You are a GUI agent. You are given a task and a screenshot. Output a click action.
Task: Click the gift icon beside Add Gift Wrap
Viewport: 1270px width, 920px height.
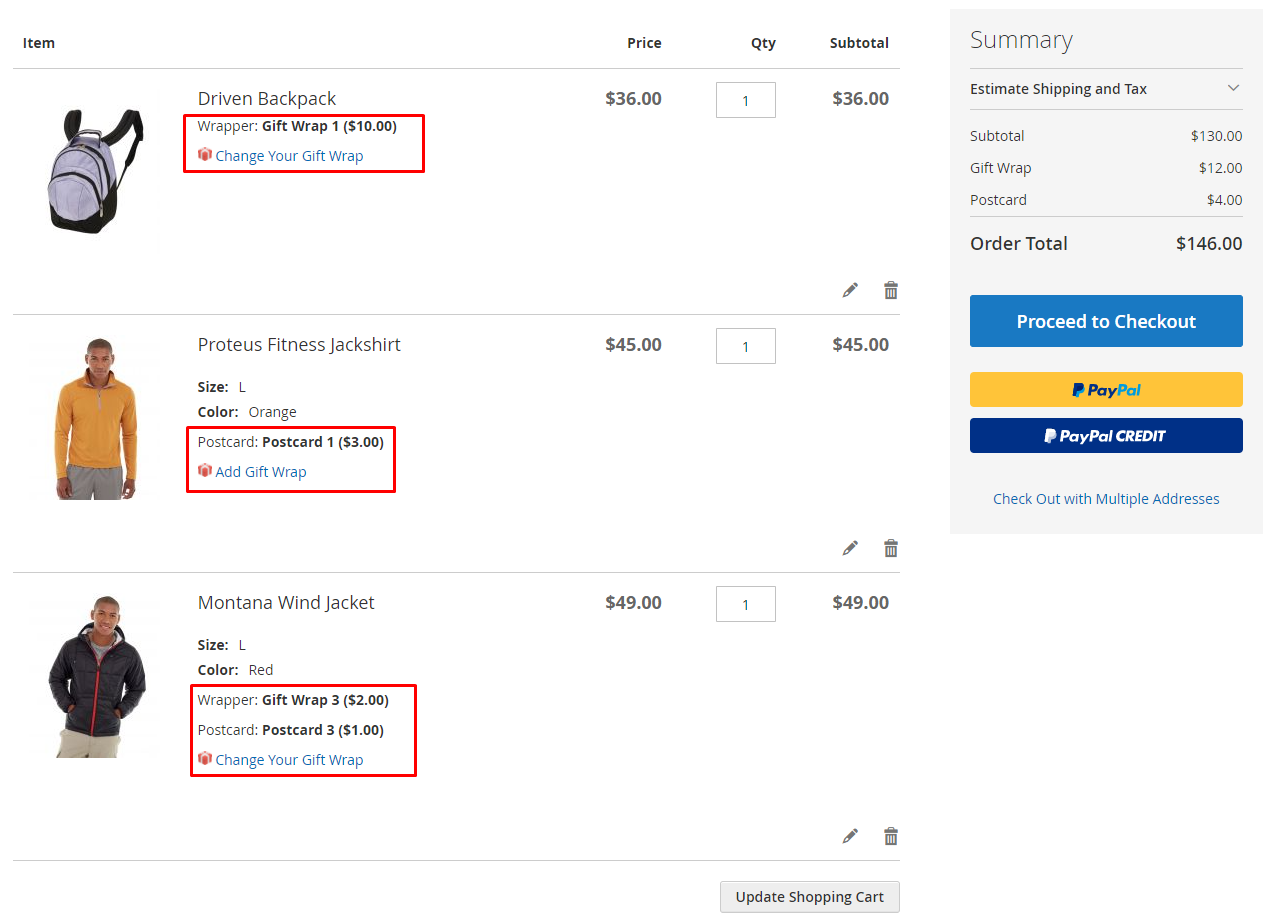pos(205,471)
